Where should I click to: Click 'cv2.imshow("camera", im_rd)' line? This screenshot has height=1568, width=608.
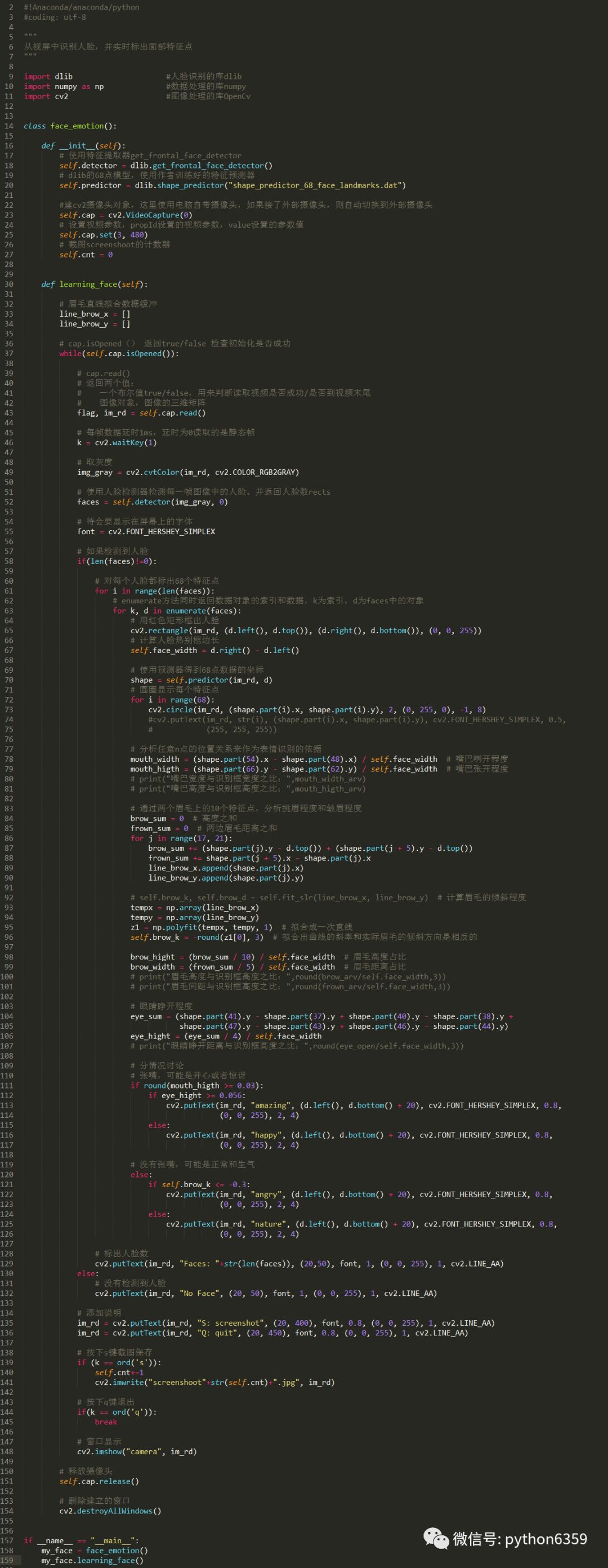tap(137, 1452)
